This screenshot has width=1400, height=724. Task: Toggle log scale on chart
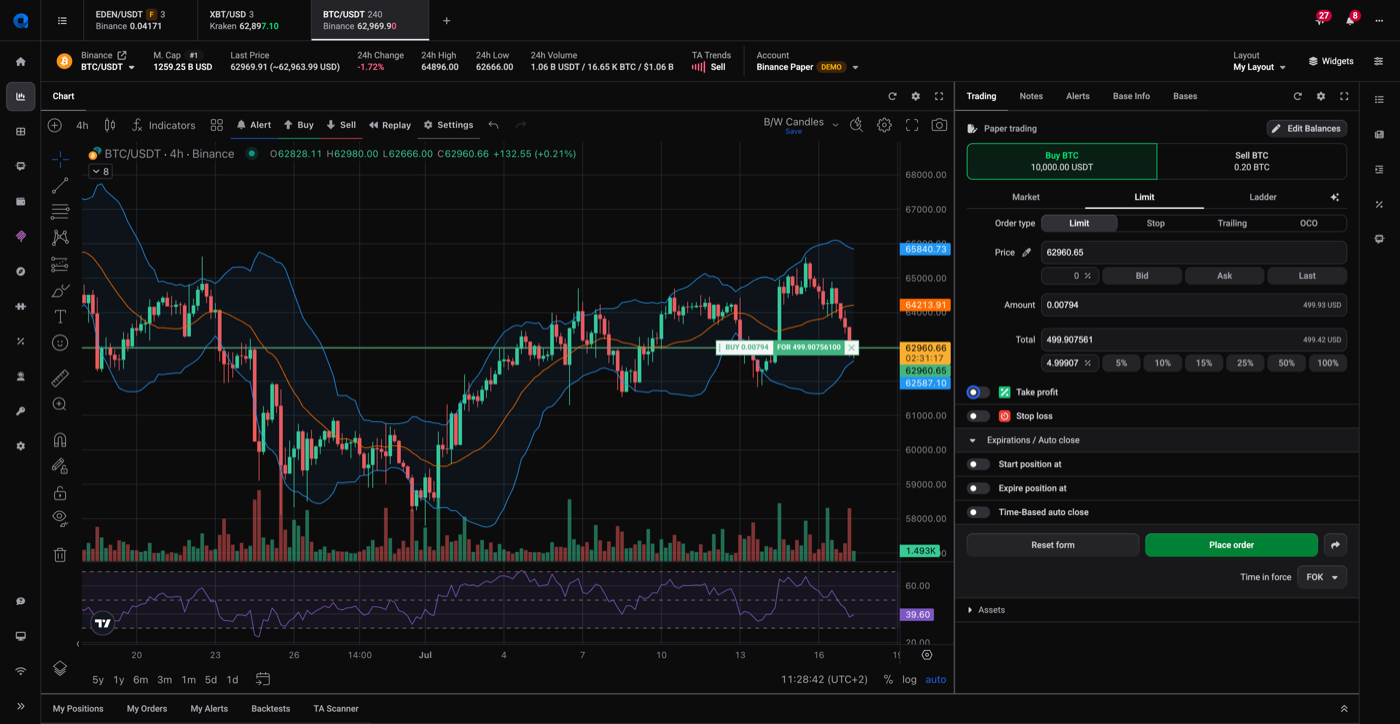pos(909,680)
